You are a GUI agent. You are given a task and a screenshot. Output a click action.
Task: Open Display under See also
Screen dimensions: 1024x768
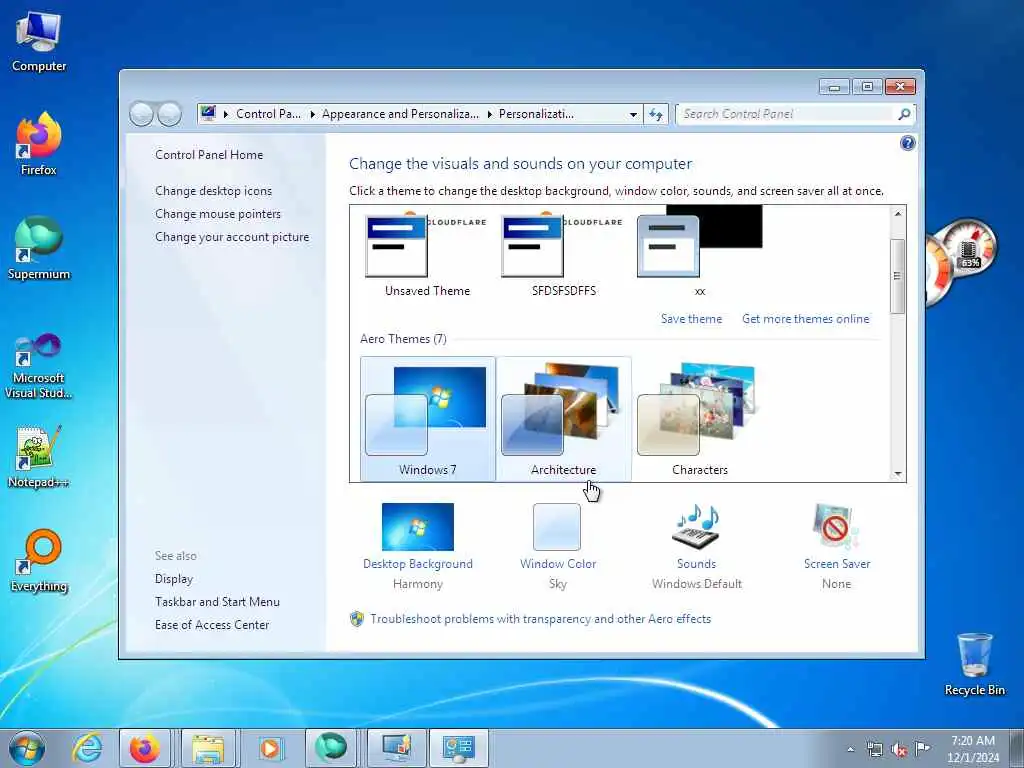pos(174,579)
